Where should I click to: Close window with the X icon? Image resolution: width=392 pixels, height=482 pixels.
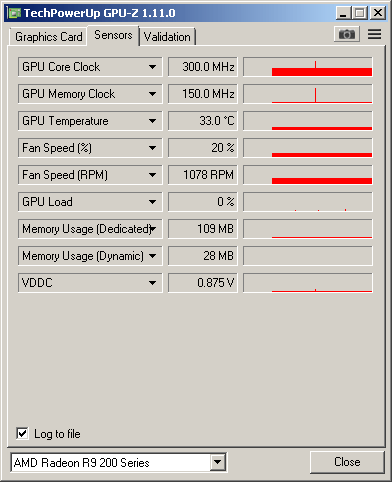[x=378, y=13]
